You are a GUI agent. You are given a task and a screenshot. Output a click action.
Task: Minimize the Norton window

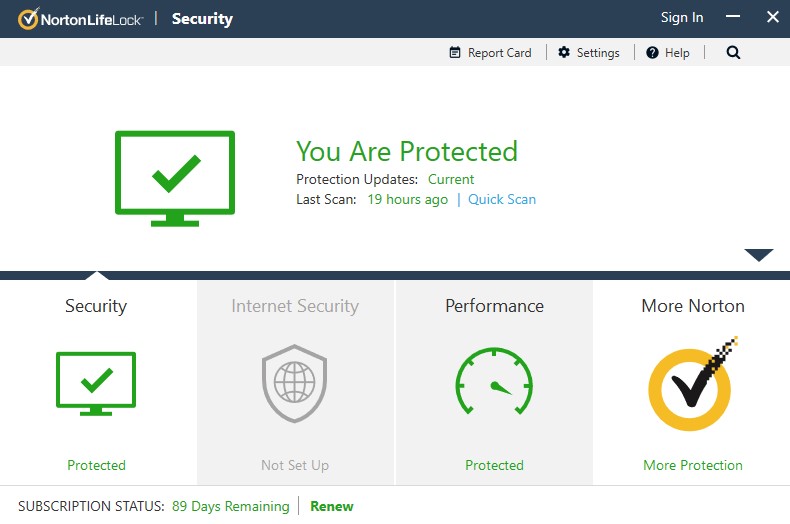tap(733, 17)
